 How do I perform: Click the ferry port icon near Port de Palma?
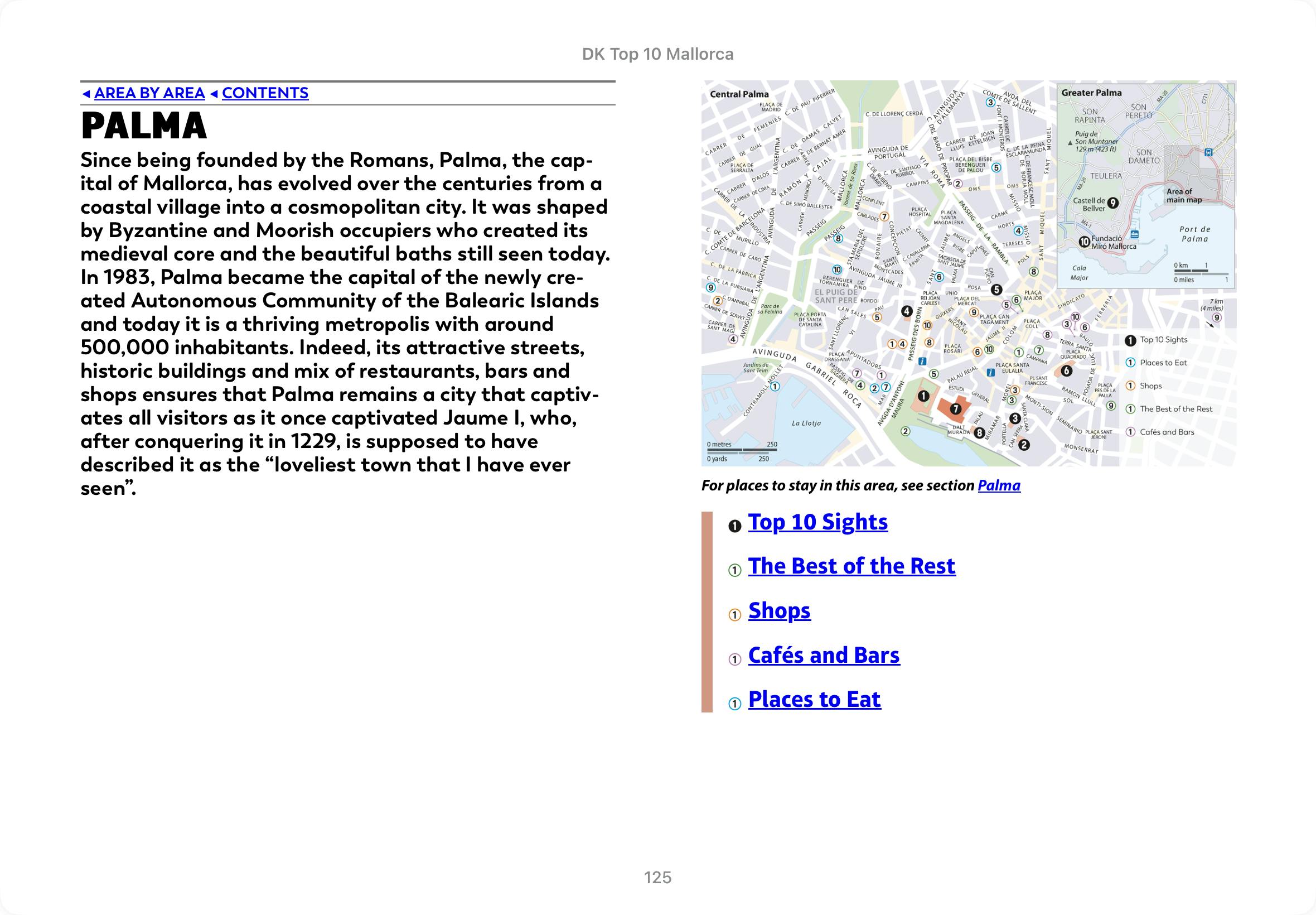click(x=1134, y=234)
